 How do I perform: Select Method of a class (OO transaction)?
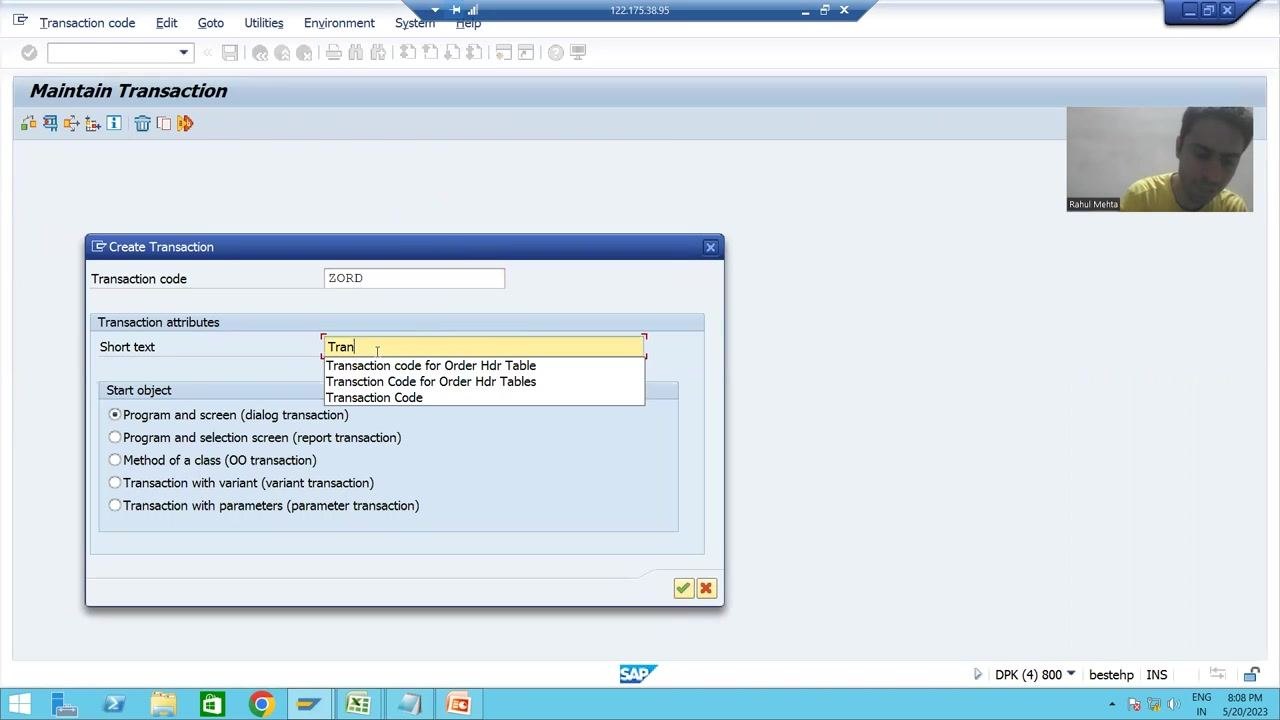coord(115,460)
